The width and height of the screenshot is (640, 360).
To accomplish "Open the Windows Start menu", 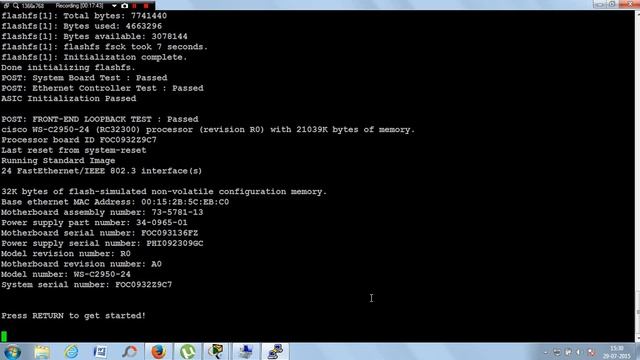I will pos(12,351).
